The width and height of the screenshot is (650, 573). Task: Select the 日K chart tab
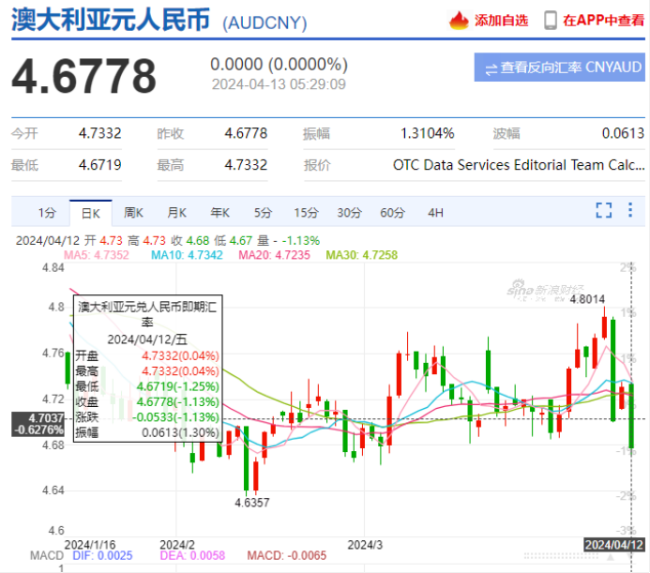coord(90,213)
